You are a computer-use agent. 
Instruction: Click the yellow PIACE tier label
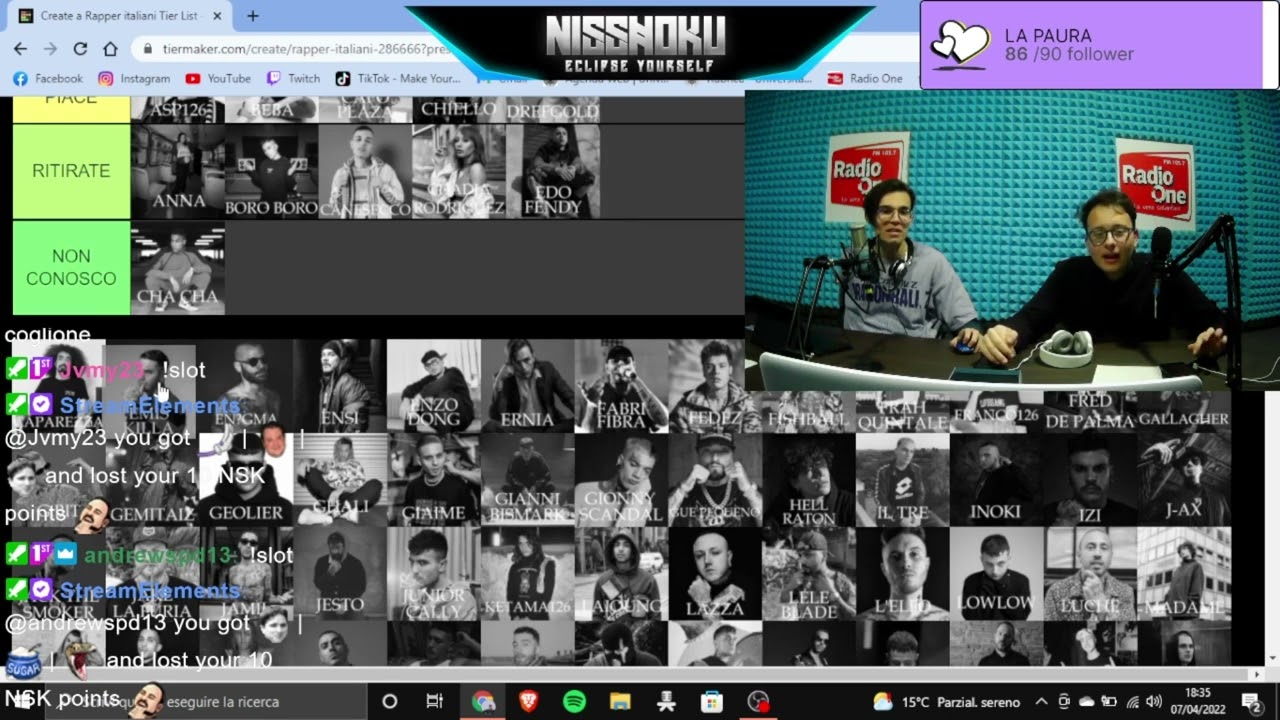[71, 109]
